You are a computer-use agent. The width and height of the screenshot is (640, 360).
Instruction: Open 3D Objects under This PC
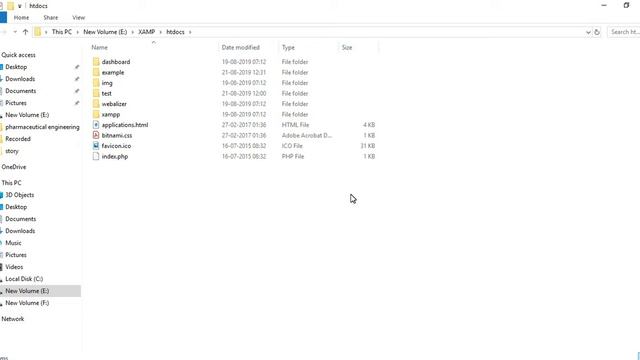point(20,195)
